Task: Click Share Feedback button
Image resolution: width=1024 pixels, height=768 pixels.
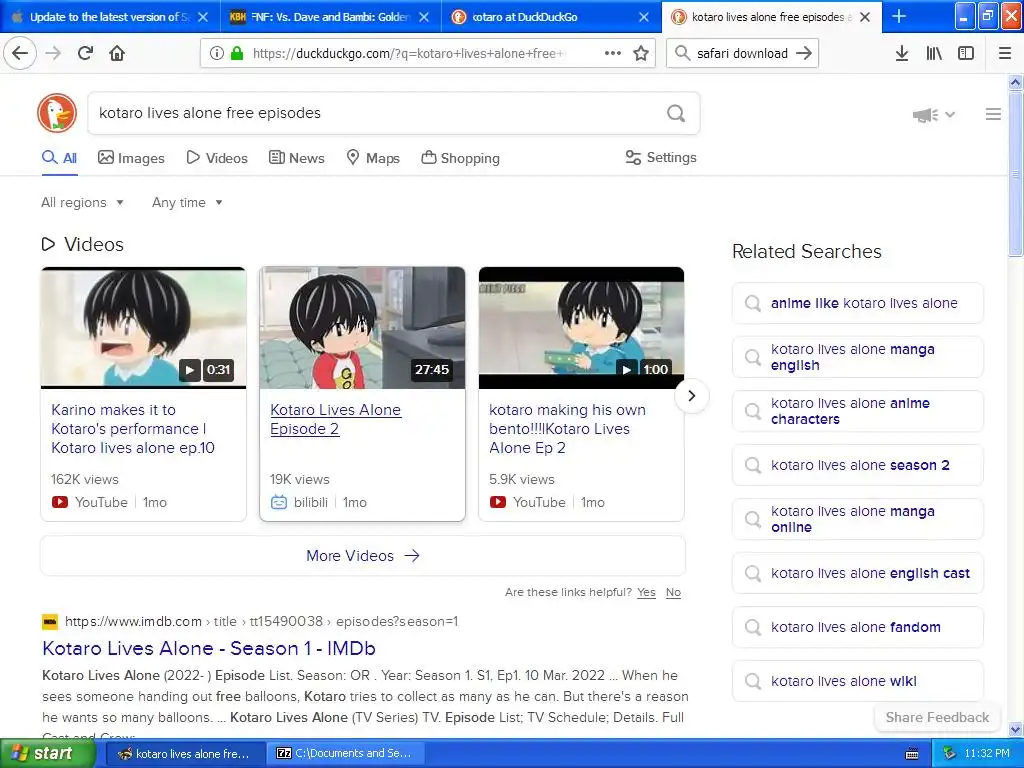Action: (937, 717)
